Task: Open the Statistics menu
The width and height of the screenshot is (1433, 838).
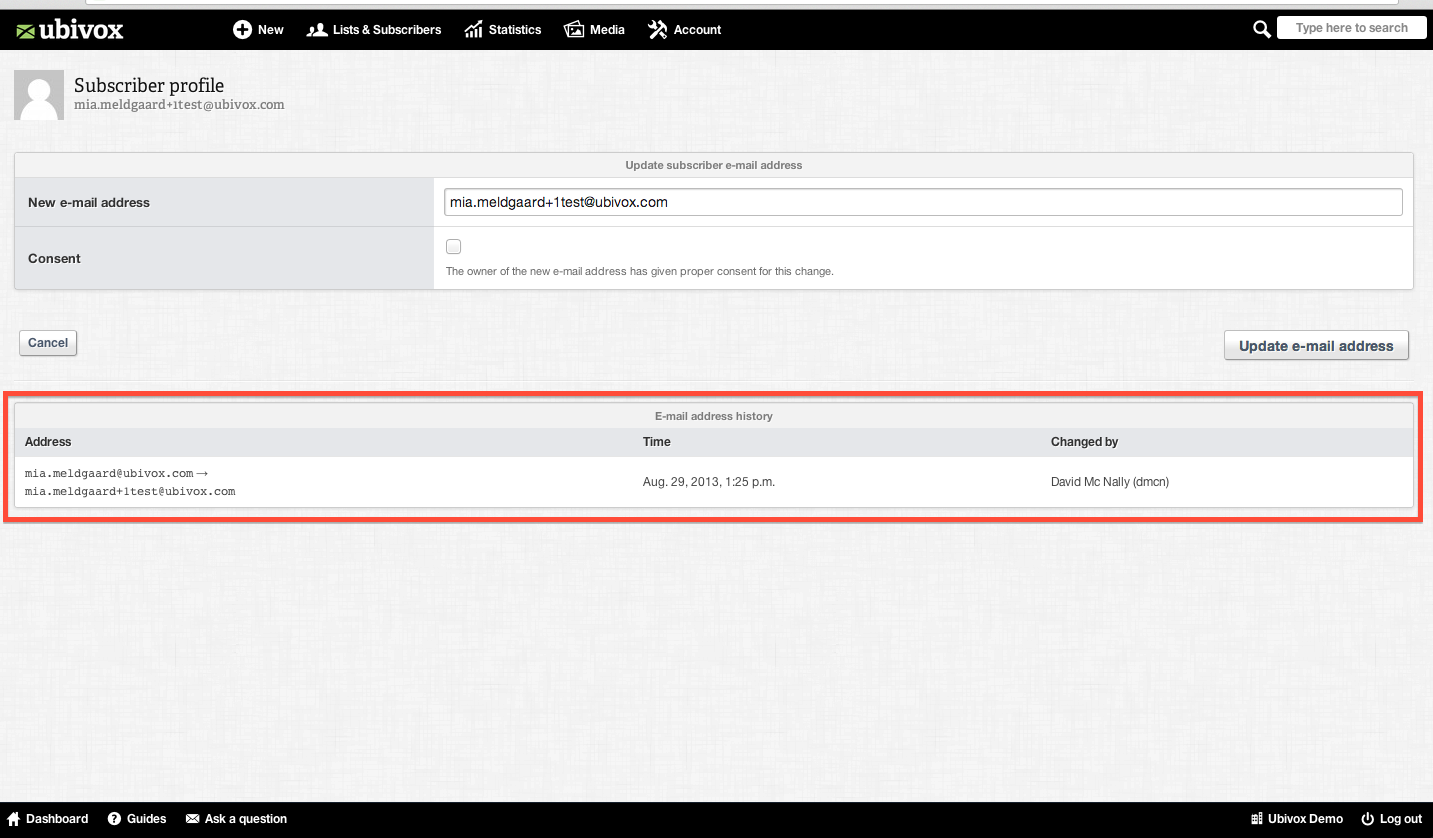Action: pyautogui.click(x=503, y=30)
